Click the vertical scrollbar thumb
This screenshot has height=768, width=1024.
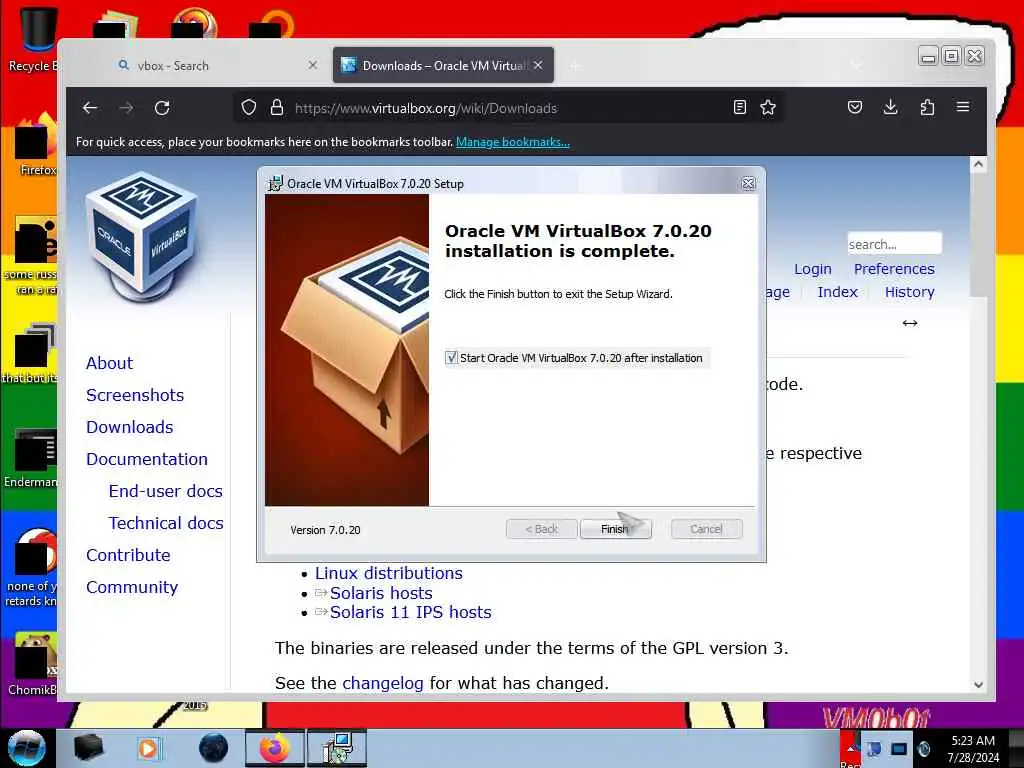[978, 235]
